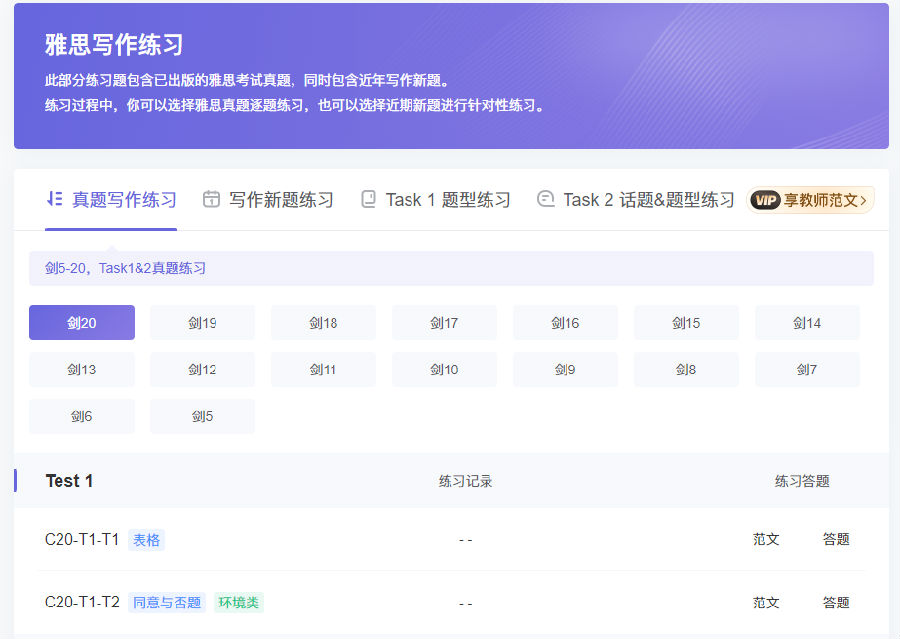Image resolution: width=900 pixels, height=639 pixels.
Task: Open the 写作新题练习 tab
Action: (x=281, y=200)
